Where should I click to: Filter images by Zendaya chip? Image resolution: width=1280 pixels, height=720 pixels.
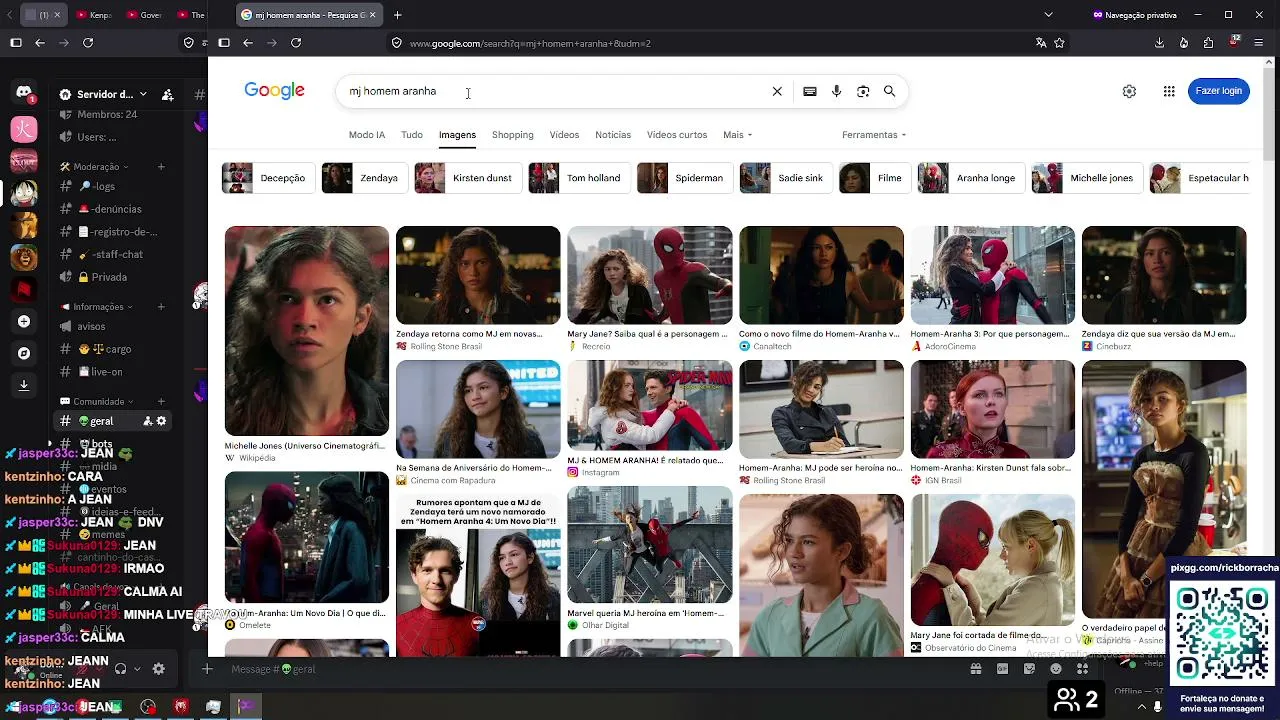364,178
